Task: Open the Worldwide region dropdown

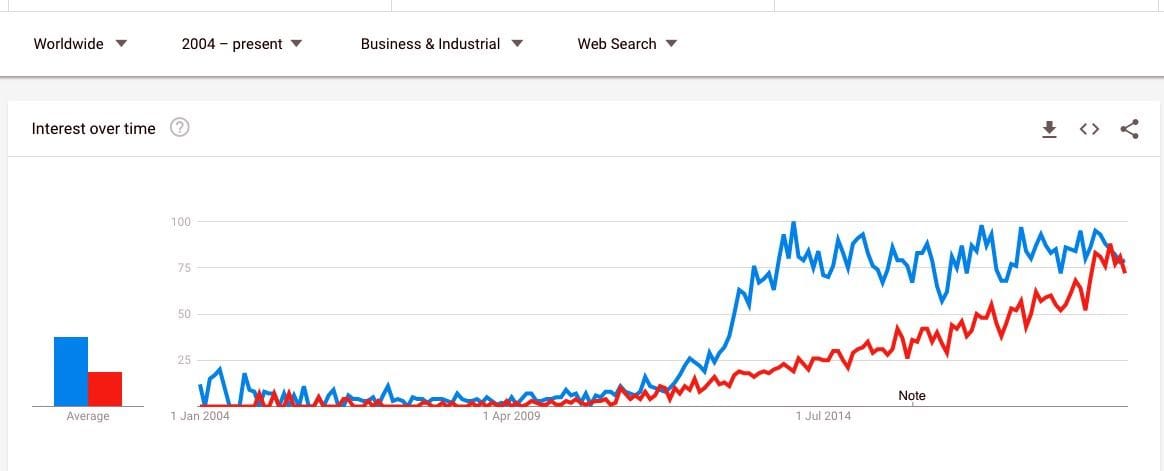Action: coord(80,44)
